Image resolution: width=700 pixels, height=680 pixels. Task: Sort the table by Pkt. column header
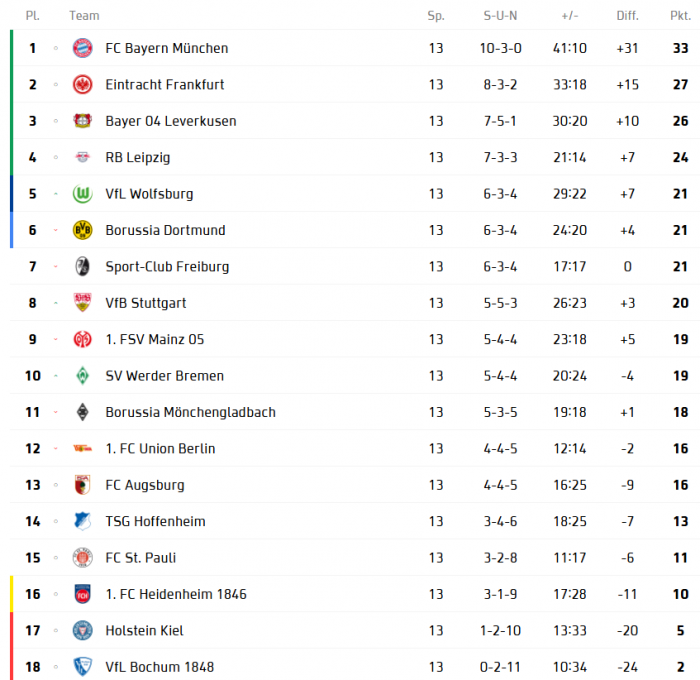[x=680, y=15]
